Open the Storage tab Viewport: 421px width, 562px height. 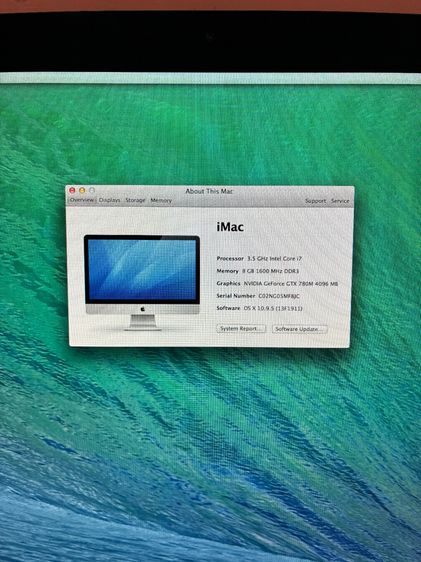coord(135,200)
